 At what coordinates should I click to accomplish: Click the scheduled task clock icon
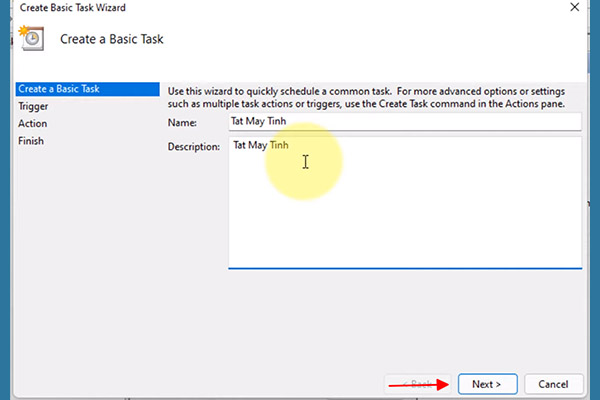[31, 38]
